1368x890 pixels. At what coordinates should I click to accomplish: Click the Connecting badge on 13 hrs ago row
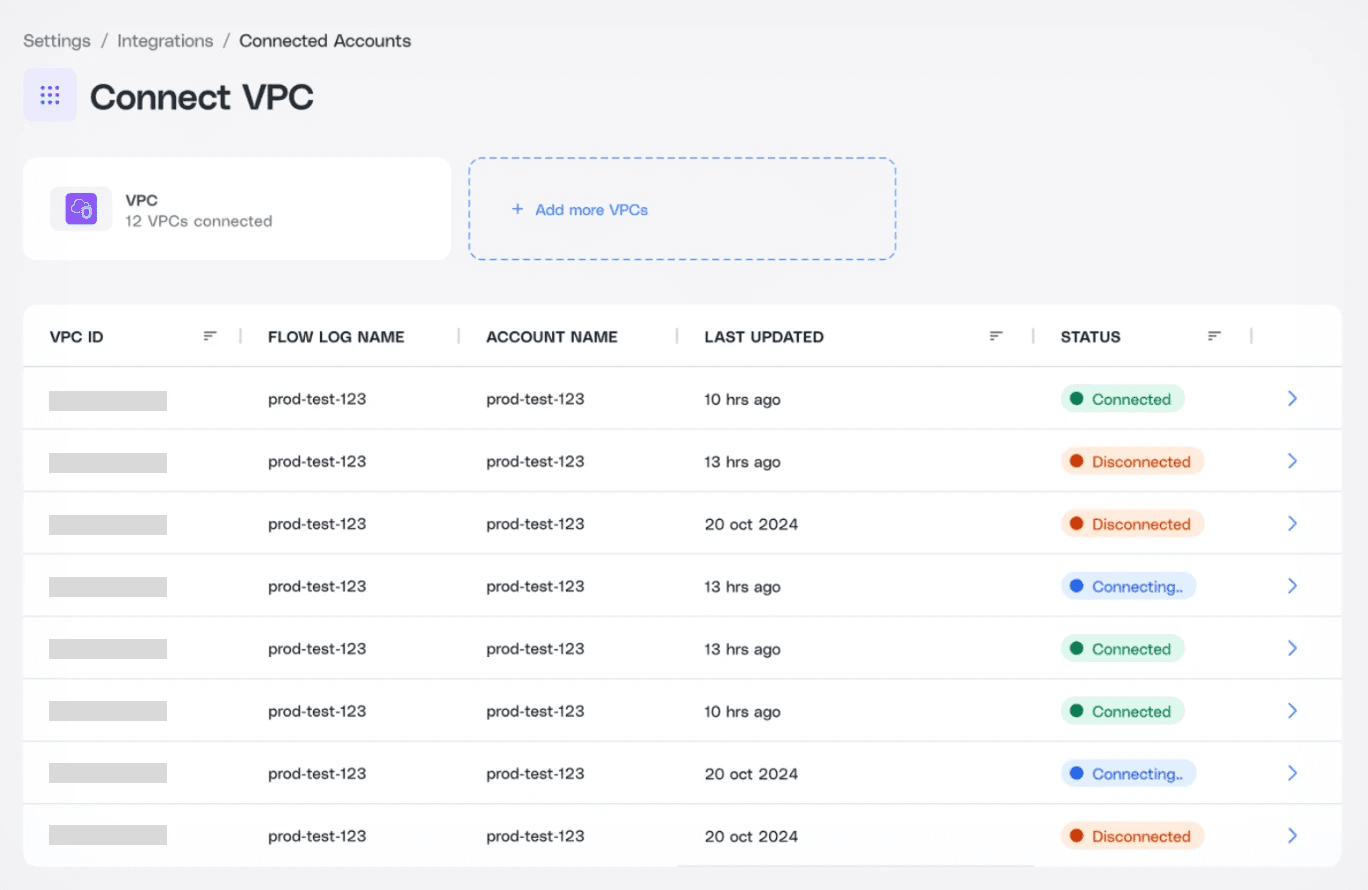1128,586
